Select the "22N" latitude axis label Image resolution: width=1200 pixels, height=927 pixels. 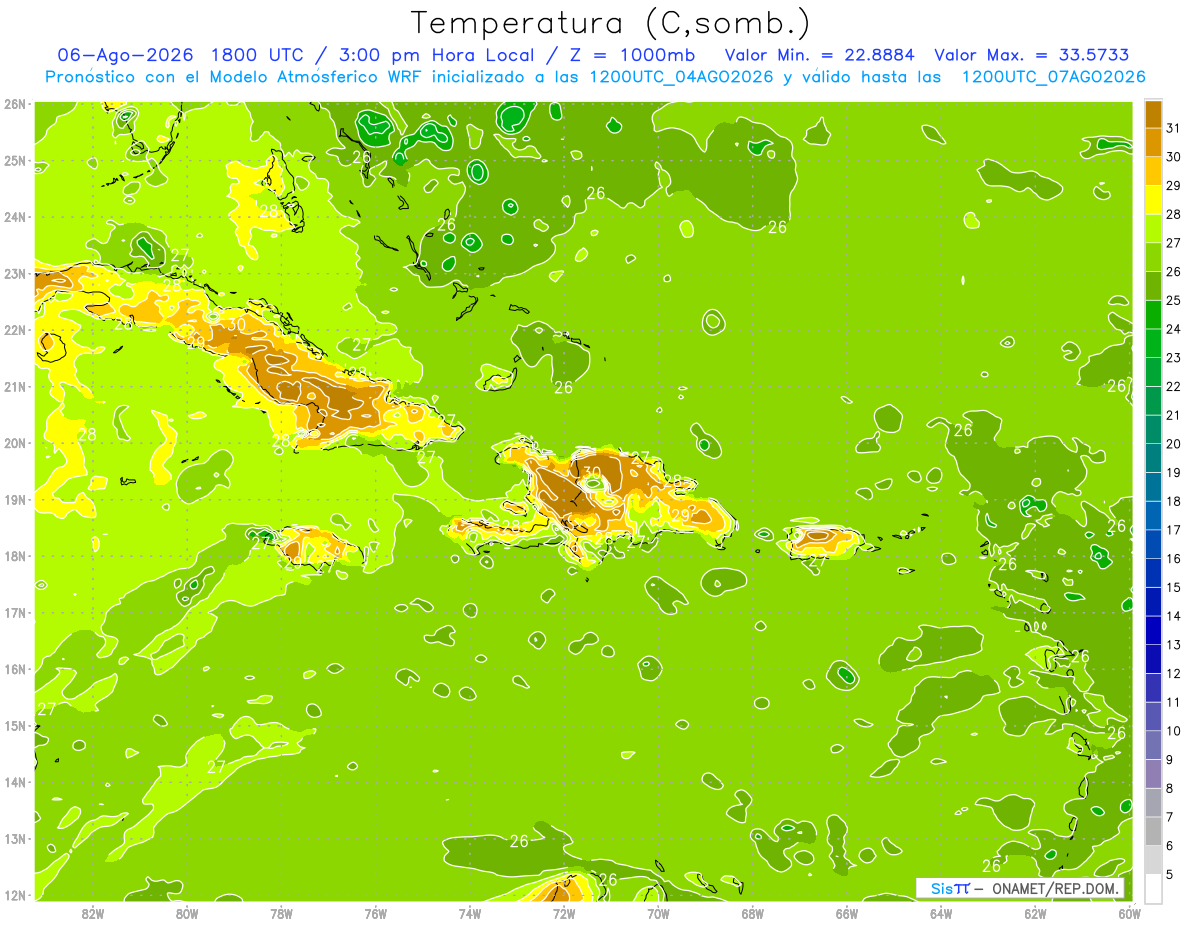pos(15,330)
